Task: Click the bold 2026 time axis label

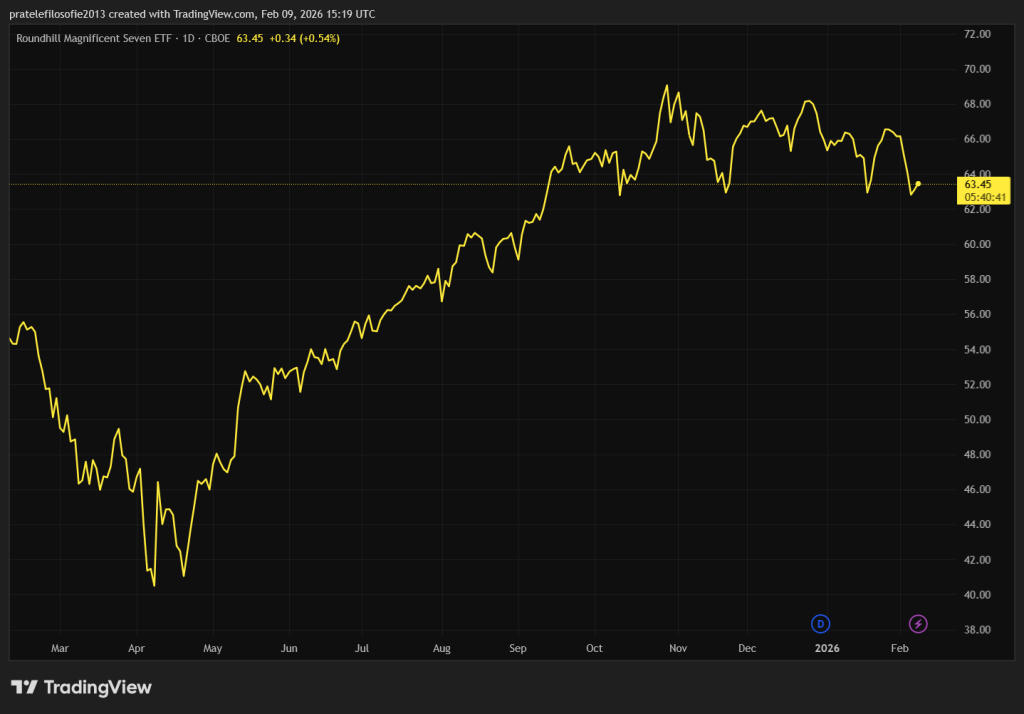Action: [x=826, y=648]
